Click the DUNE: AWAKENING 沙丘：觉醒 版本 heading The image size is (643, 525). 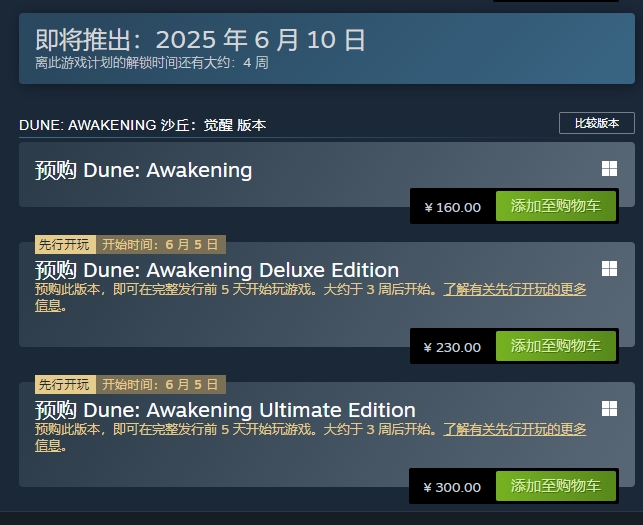click(x=142, y=125)
